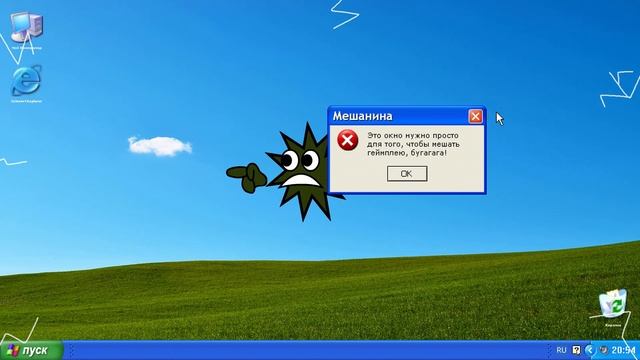Click the creature's pointing hand
This screenshot has width=640, height=360.
pyautogui.click(x=247, y=178)
